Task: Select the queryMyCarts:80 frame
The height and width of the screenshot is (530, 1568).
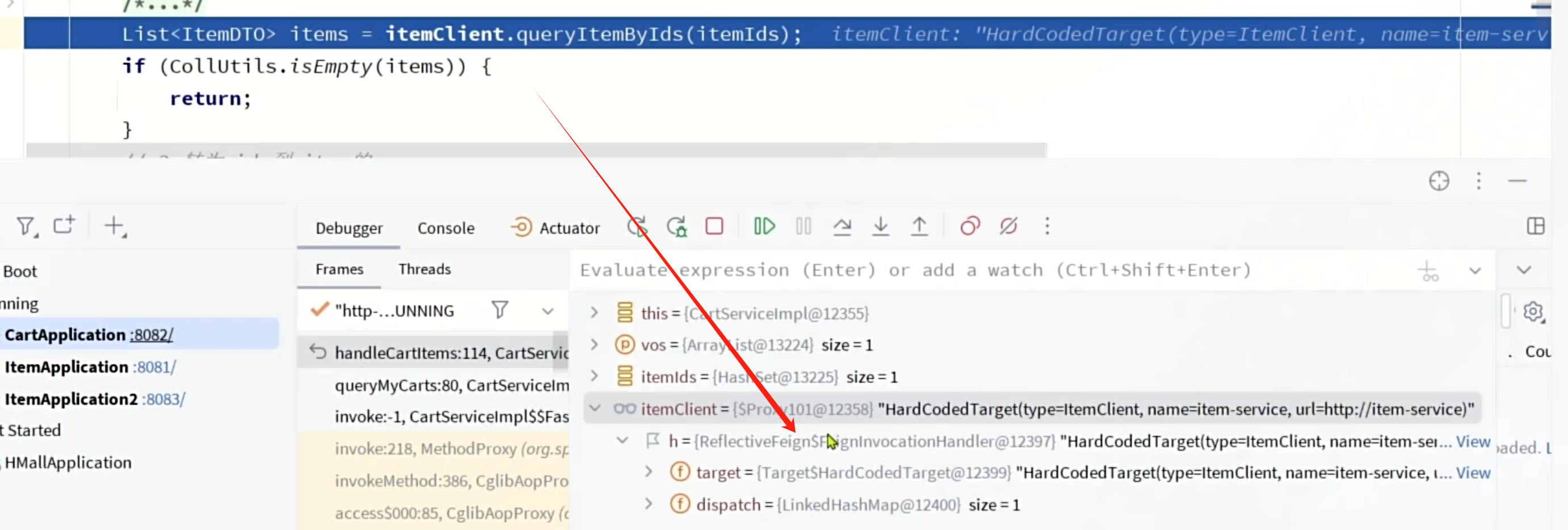Action: tap(452, 385)
